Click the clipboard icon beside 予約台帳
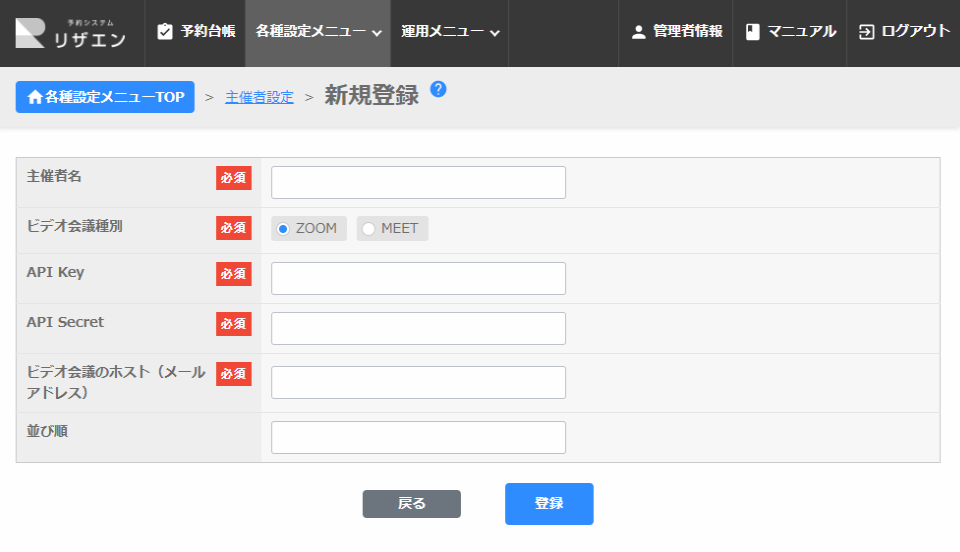The width and height of the screenshot is (960, 552). [x=165, y=32]
